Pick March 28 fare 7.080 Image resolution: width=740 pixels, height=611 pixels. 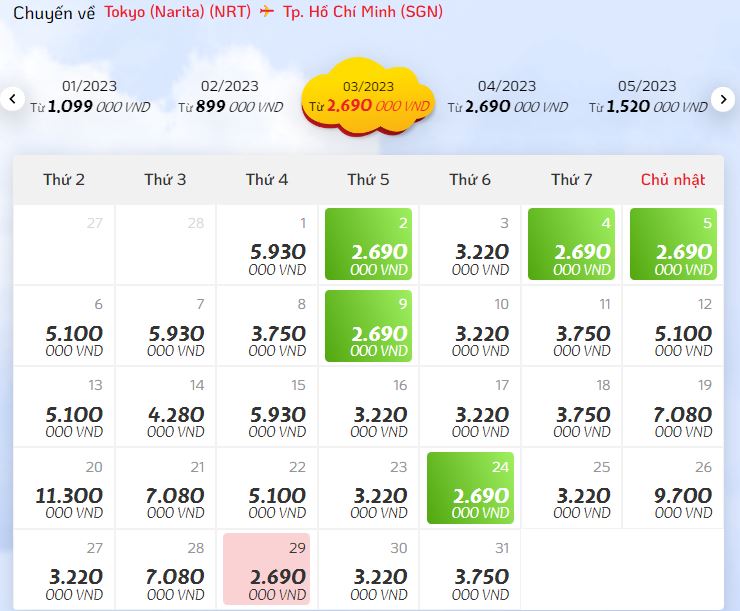click(x=165, y=569)
